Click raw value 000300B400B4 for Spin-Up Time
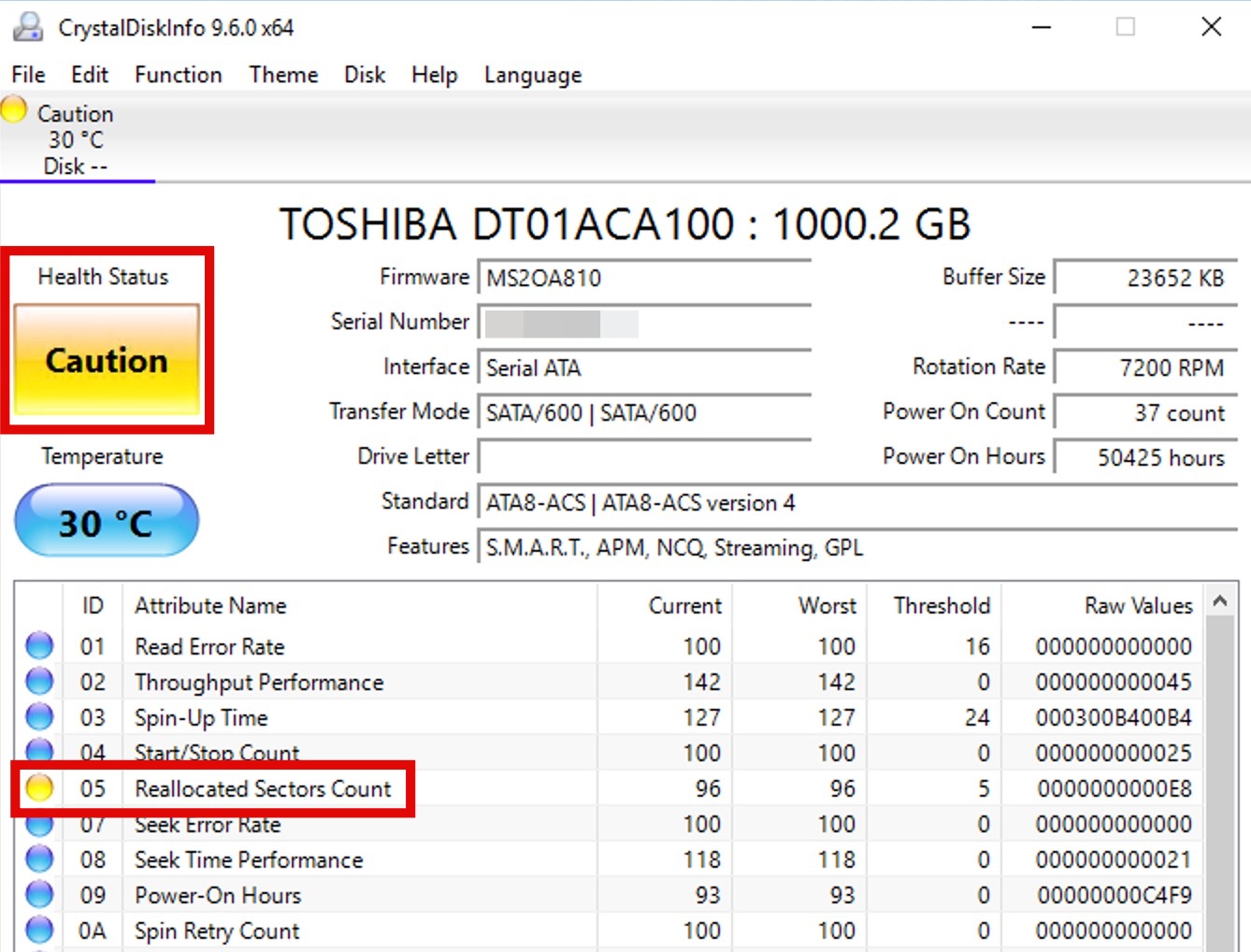Viewport: 1251px width, 952px height. [x=1114, y=717]
